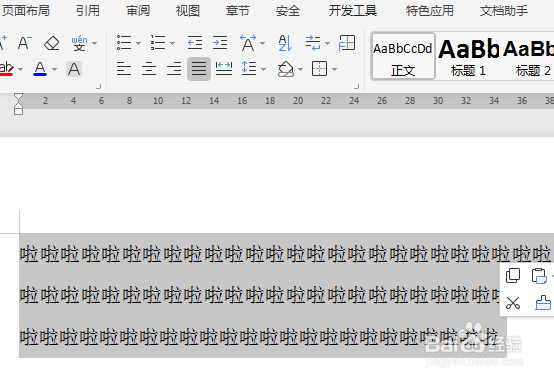The image size is (554, 381).
Task: Open the 章节 tab
Action: coord(238,11)
